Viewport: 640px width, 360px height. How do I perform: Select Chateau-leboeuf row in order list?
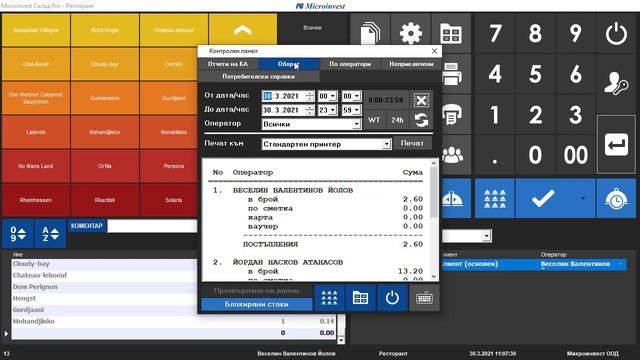click(104, 276)
